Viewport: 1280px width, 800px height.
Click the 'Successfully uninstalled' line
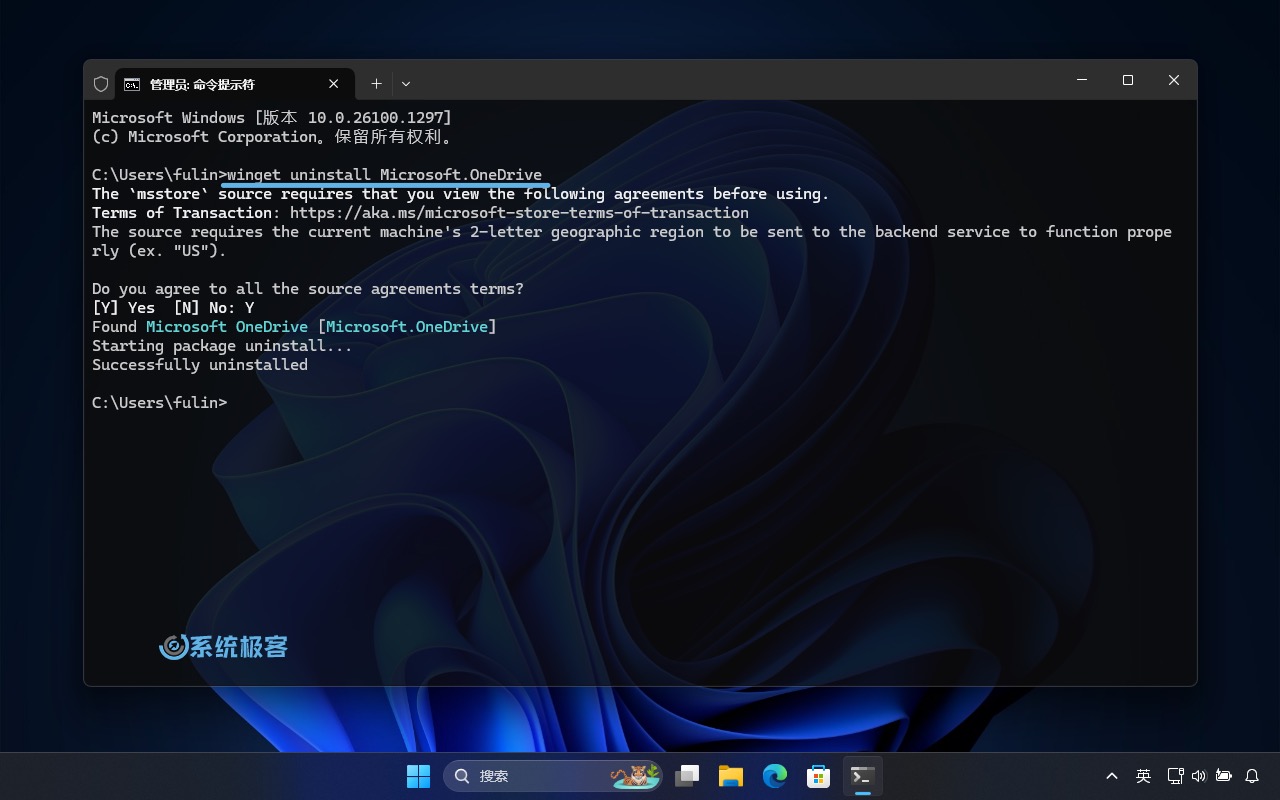[200, 365]
